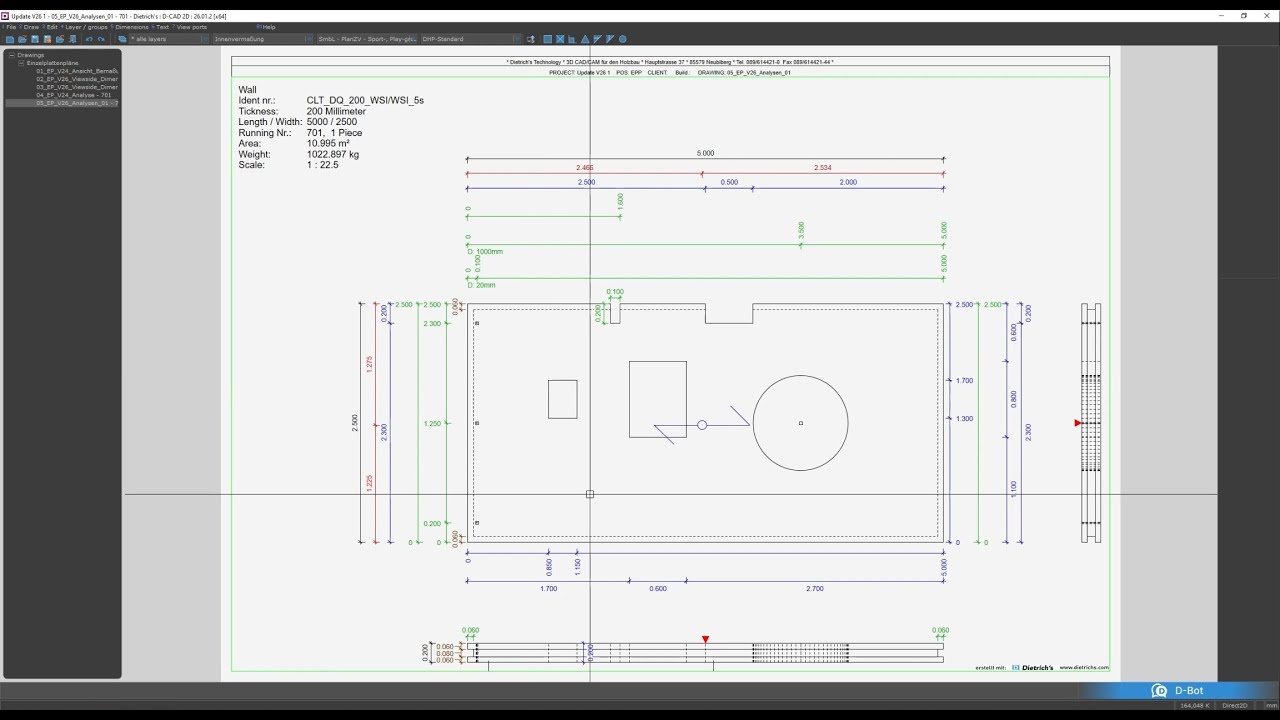Click the Save diskette icon
The height and width of the screenshot is (720, 1280).
tap(35, 39)
